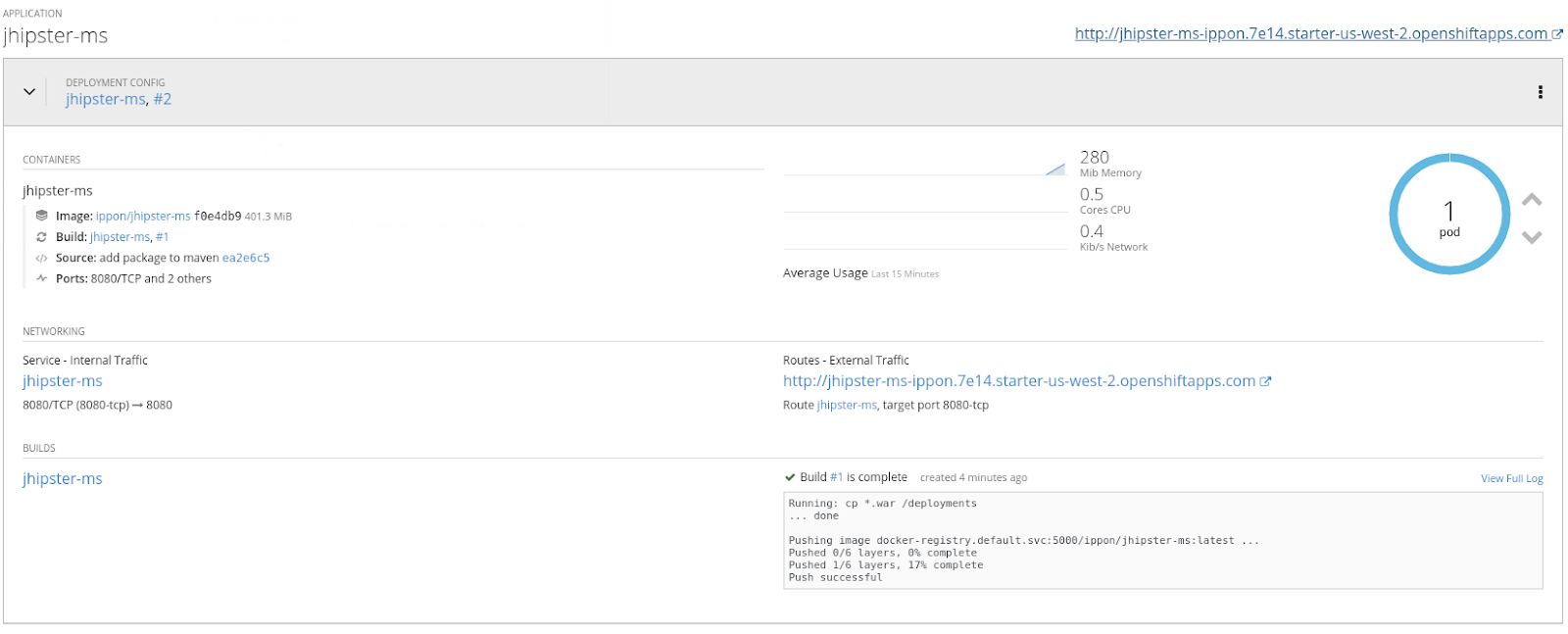This screenshot has height=634, width=1568.
Task: Open the jhipster-ms deployment config link
Action: pos(106,99)
